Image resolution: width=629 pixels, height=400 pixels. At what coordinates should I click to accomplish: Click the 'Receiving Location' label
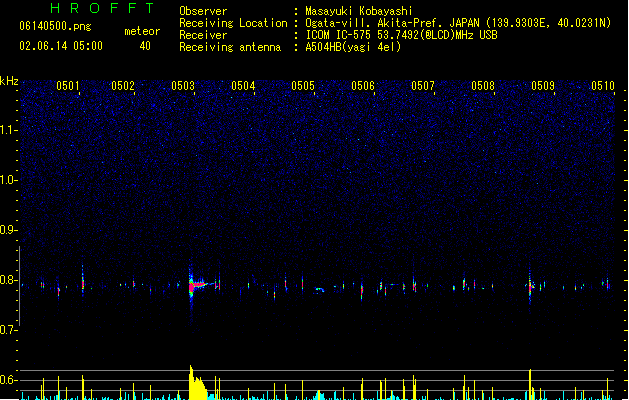(233, 23)
